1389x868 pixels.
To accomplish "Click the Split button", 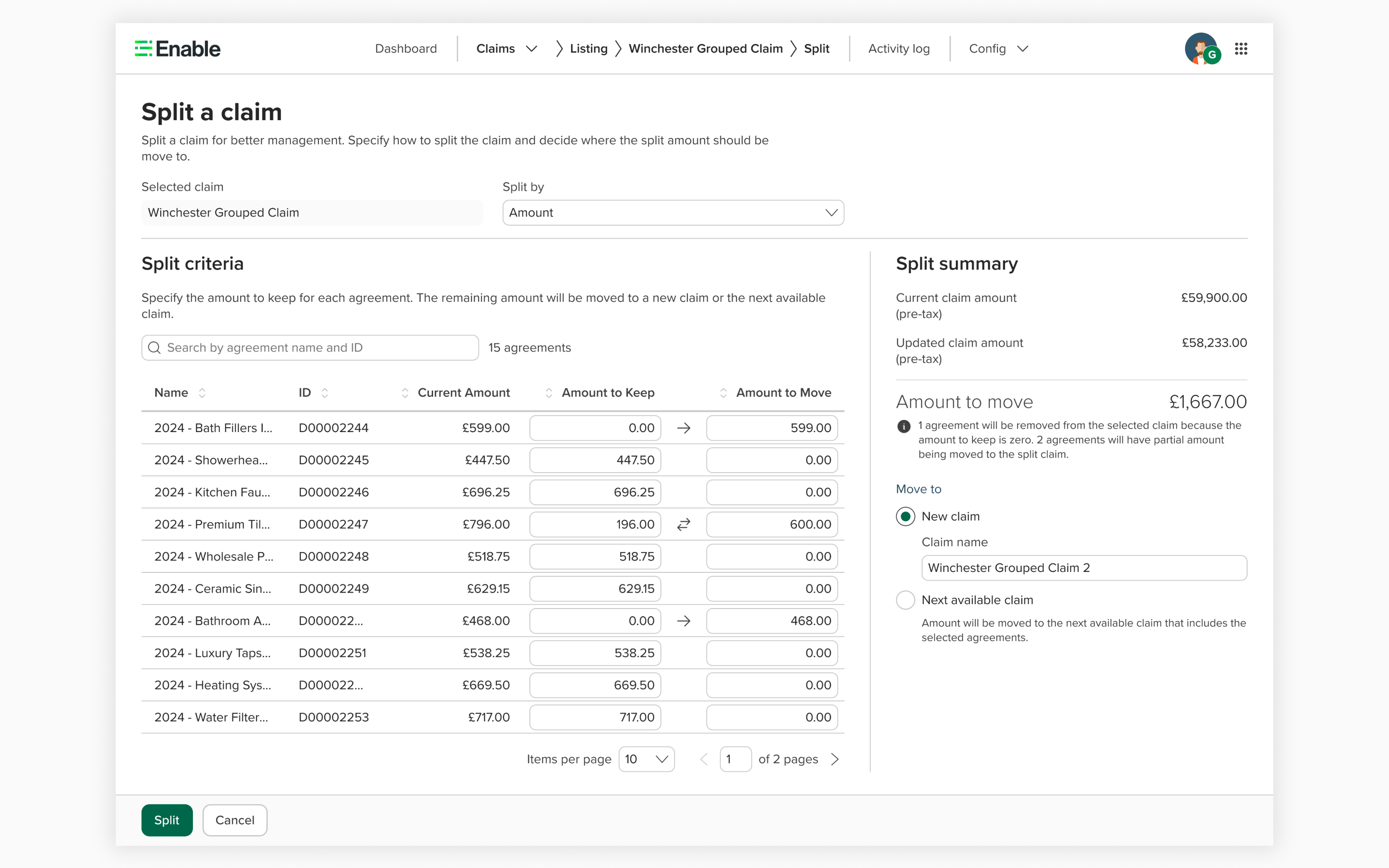I will click(167, 820).
